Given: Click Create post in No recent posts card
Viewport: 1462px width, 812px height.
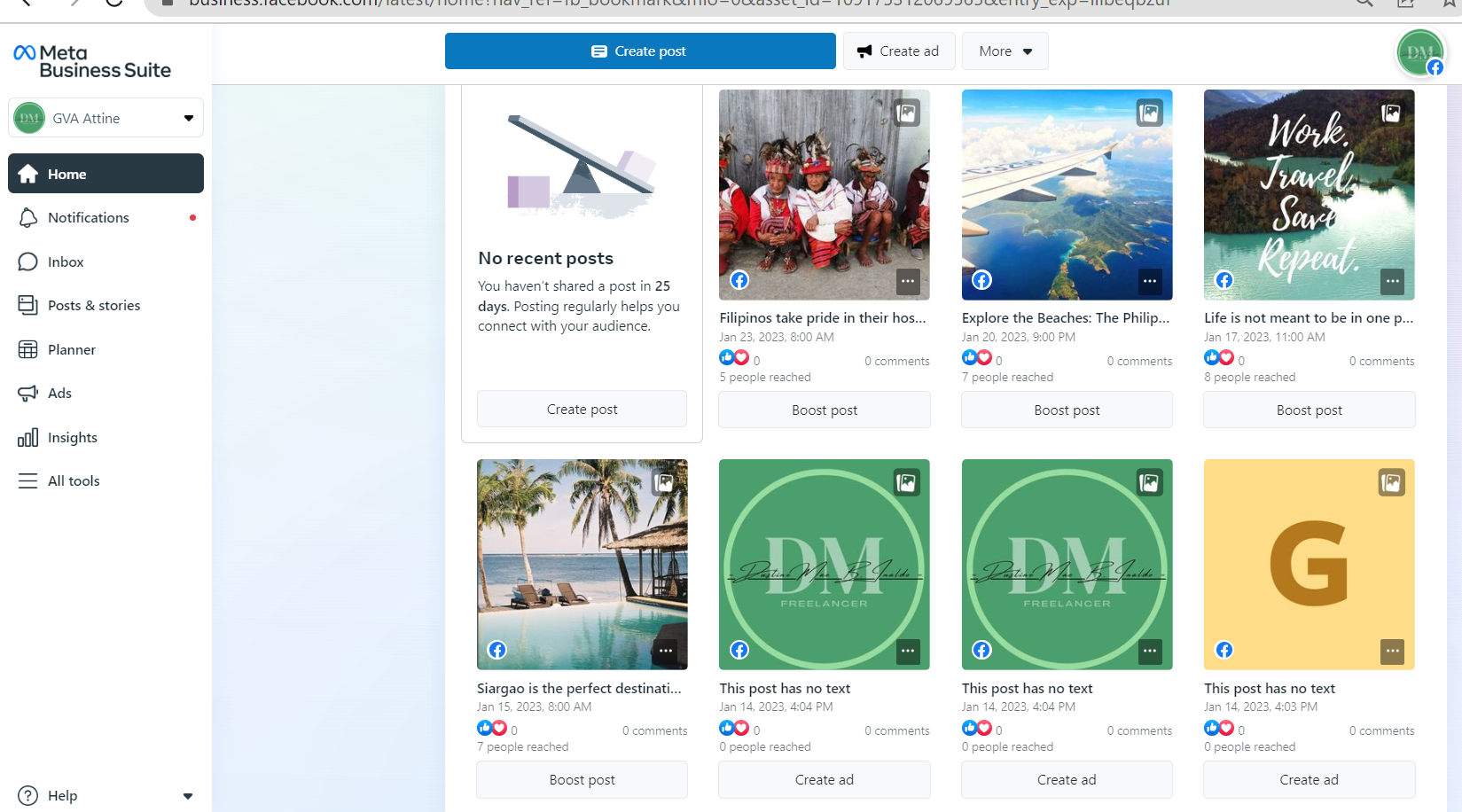Looking at the screenshot, I should [x=582, y=410].
